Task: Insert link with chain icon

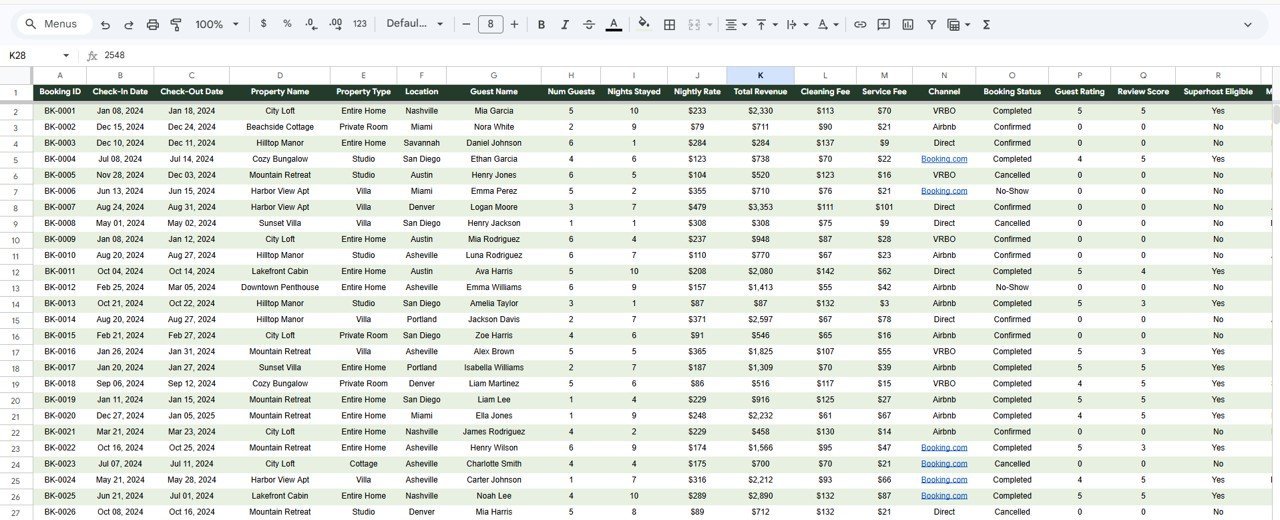Action: (x=860, y=24)
